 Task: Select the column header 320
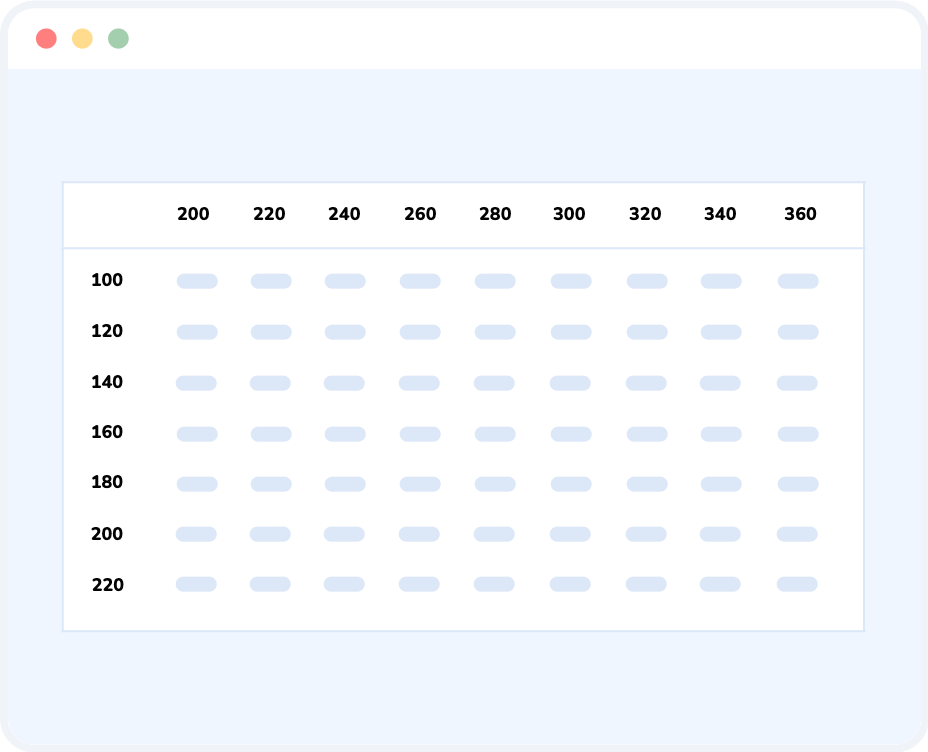(x=645, y=214)
